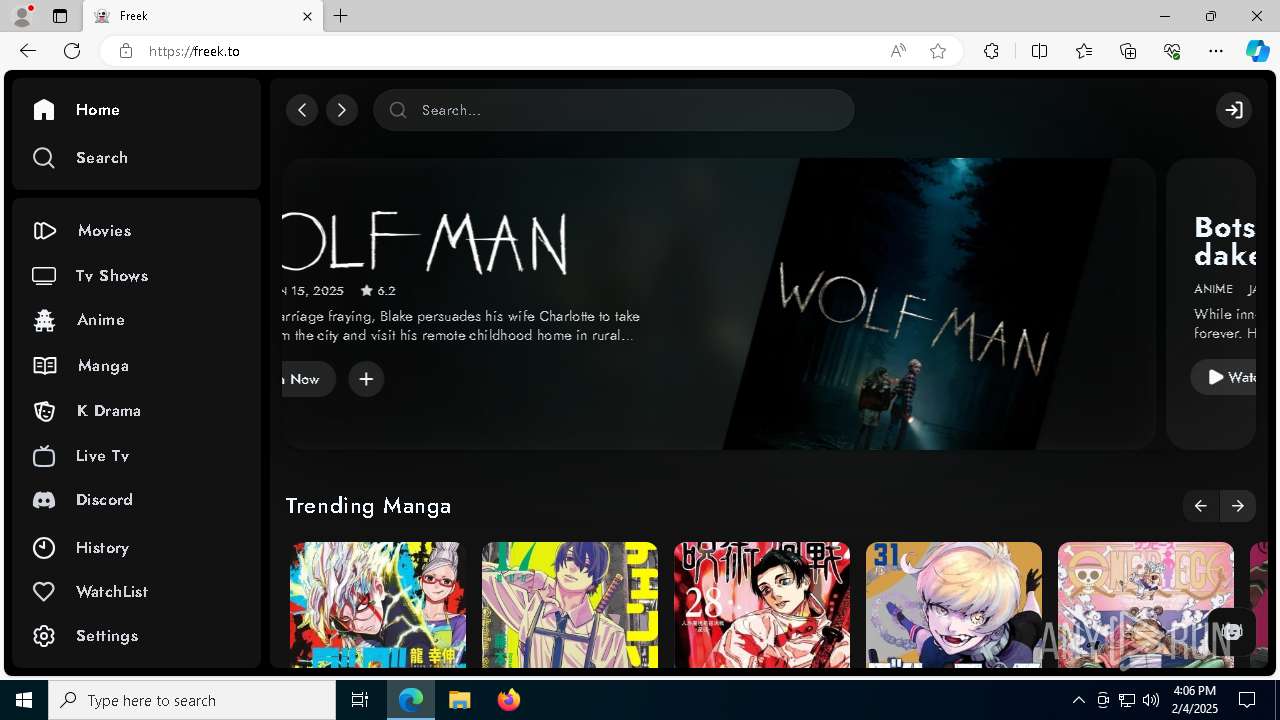Open Edge Settings and more menu
Image resolution: width=1280 pixels, height=720 pixels.
[x=1216, y=51]
